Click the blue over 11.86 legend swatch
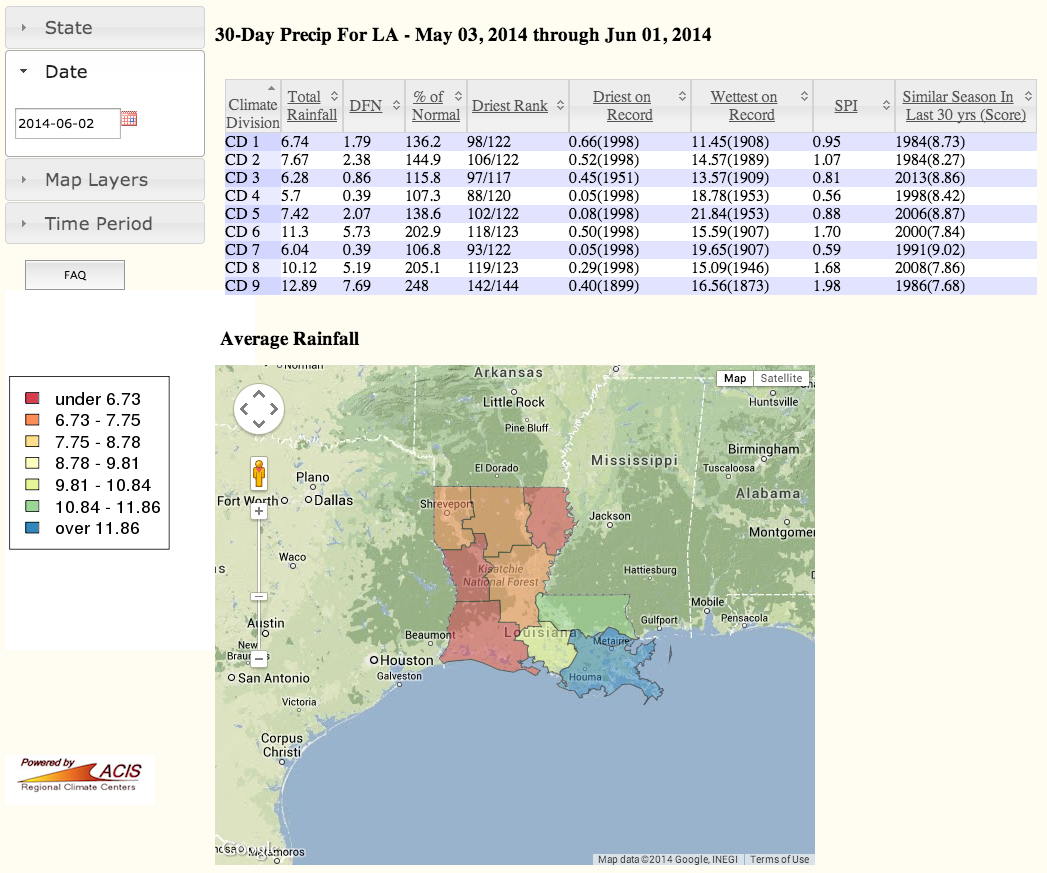The height and width of the screenshot is (873, 1047). (32, 529)
